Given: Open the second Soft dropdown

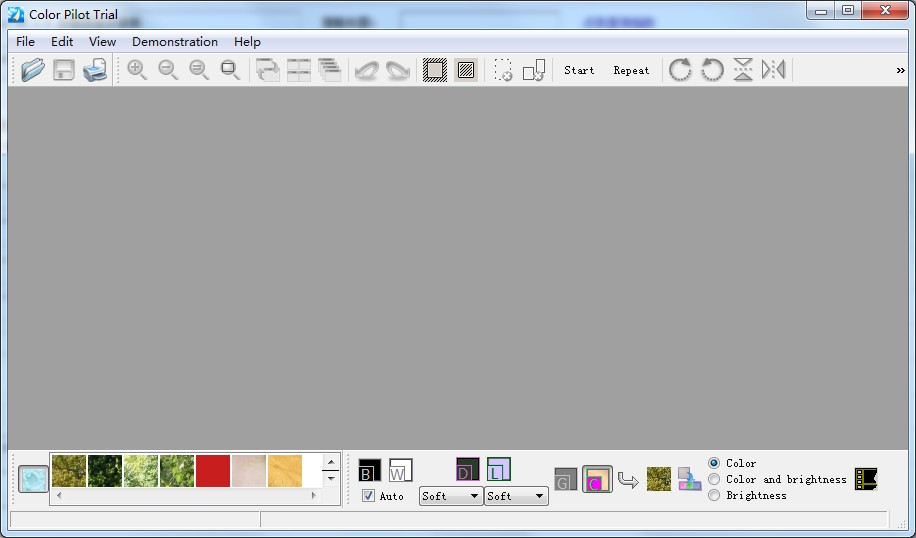Looking at the screenshot, I should click(516, 496).
